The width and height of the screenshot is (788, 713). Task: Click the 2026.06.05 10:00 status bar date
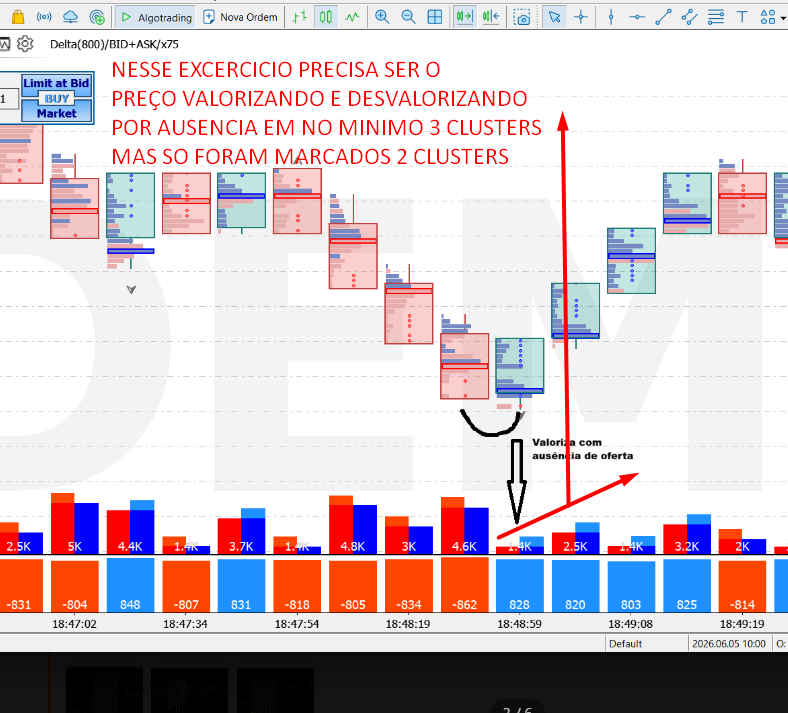point(729,644)
